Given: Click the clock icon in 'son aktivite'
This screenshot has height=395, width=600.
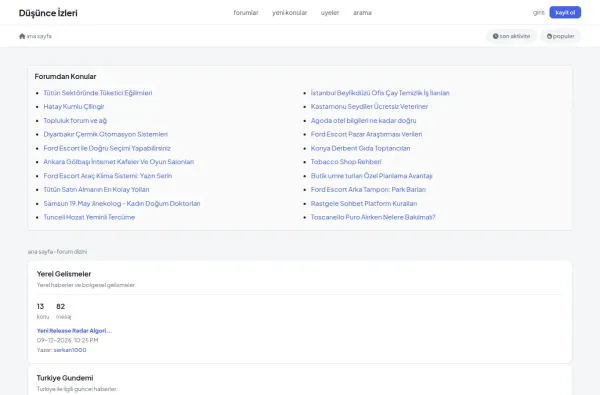Looking at the screenshot, I should point(496,36).
